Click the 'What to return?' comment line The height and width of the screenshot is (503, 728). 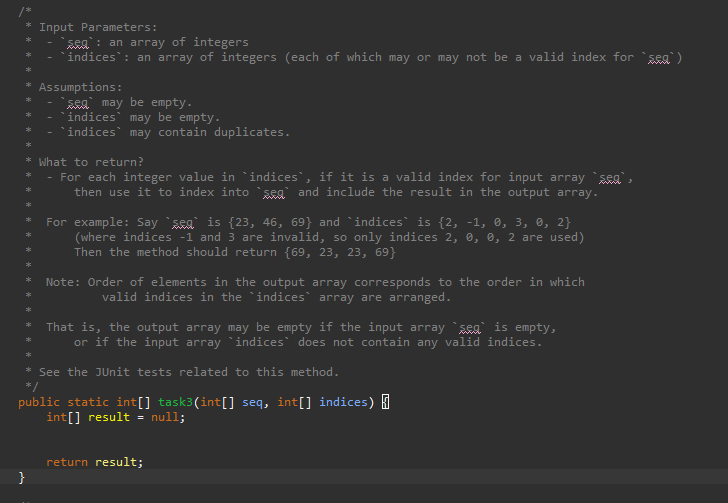pyautogui.click(x=91, y=162)
